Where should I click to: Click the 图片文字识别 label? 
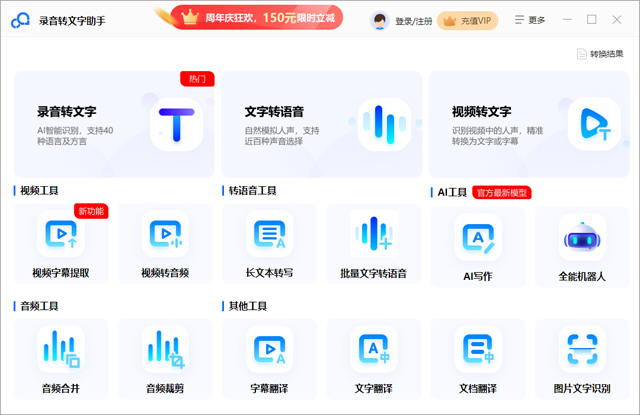pyautogui.click(x=582, y=388)
